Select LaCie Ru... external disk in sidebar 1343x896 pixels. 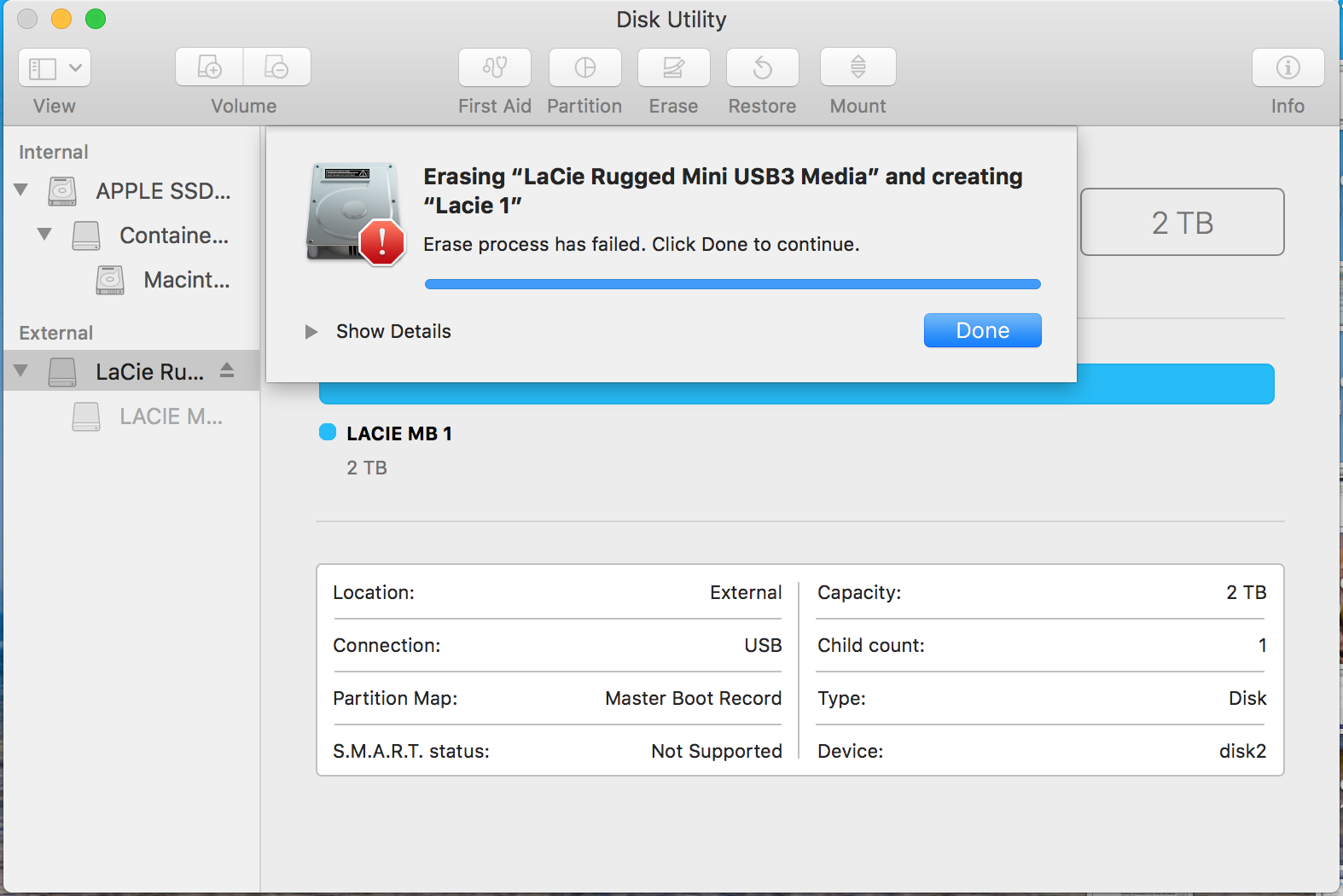130,370
